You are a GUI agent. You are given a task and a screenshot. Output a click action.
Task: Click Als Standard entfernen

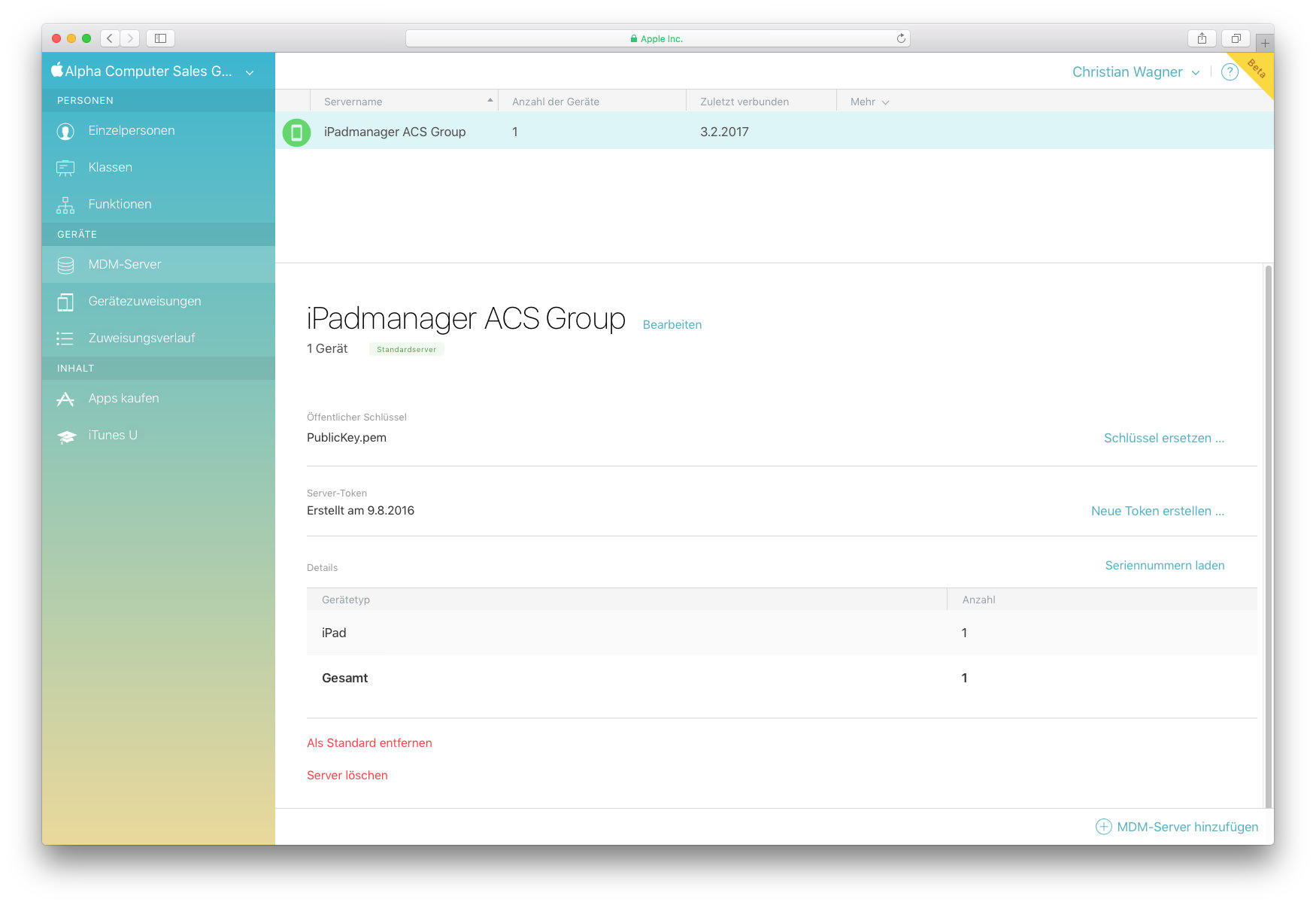tap(369, 743)
